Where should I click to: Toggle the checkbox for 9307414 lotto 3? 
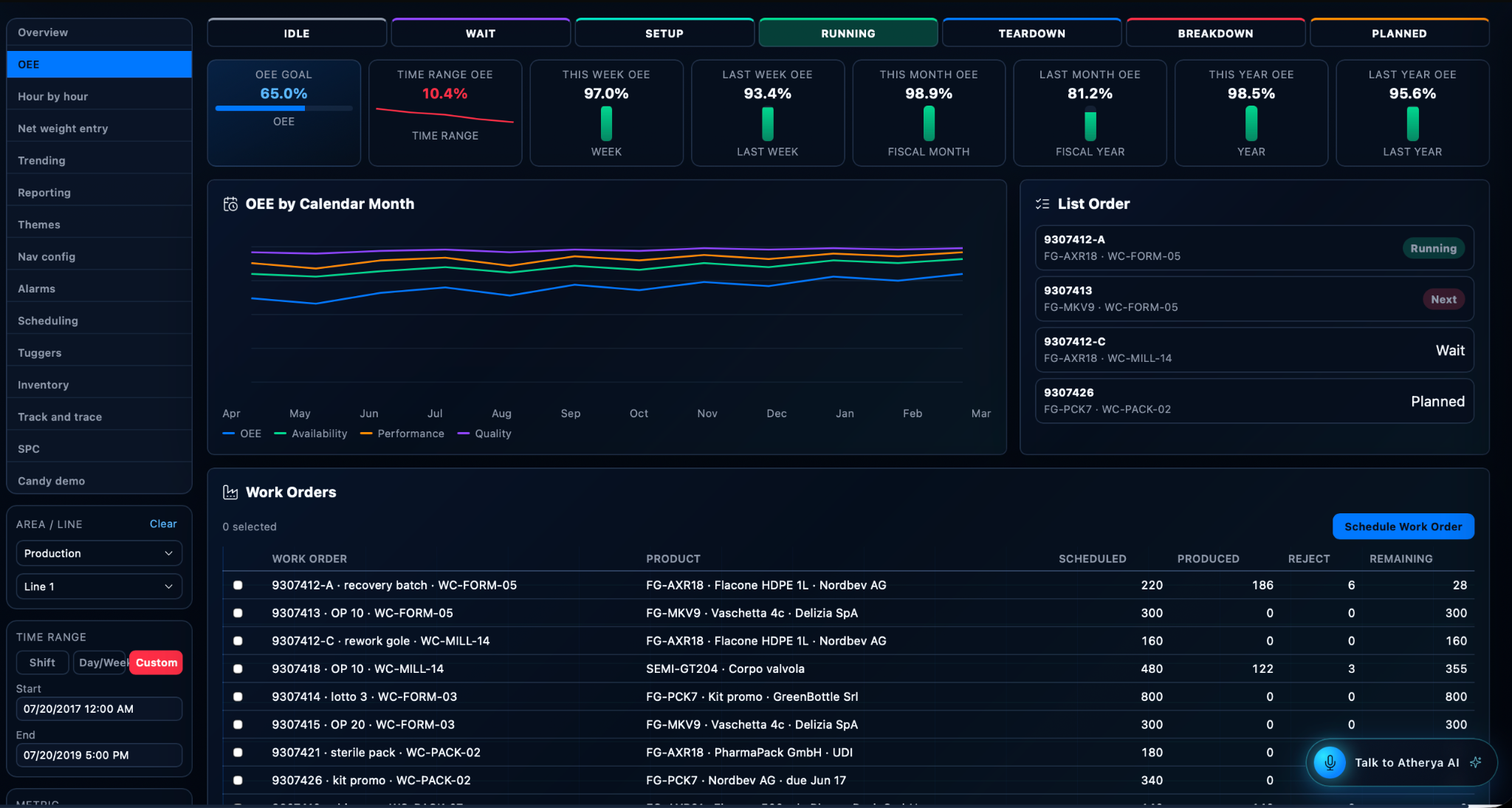(238, 696)
